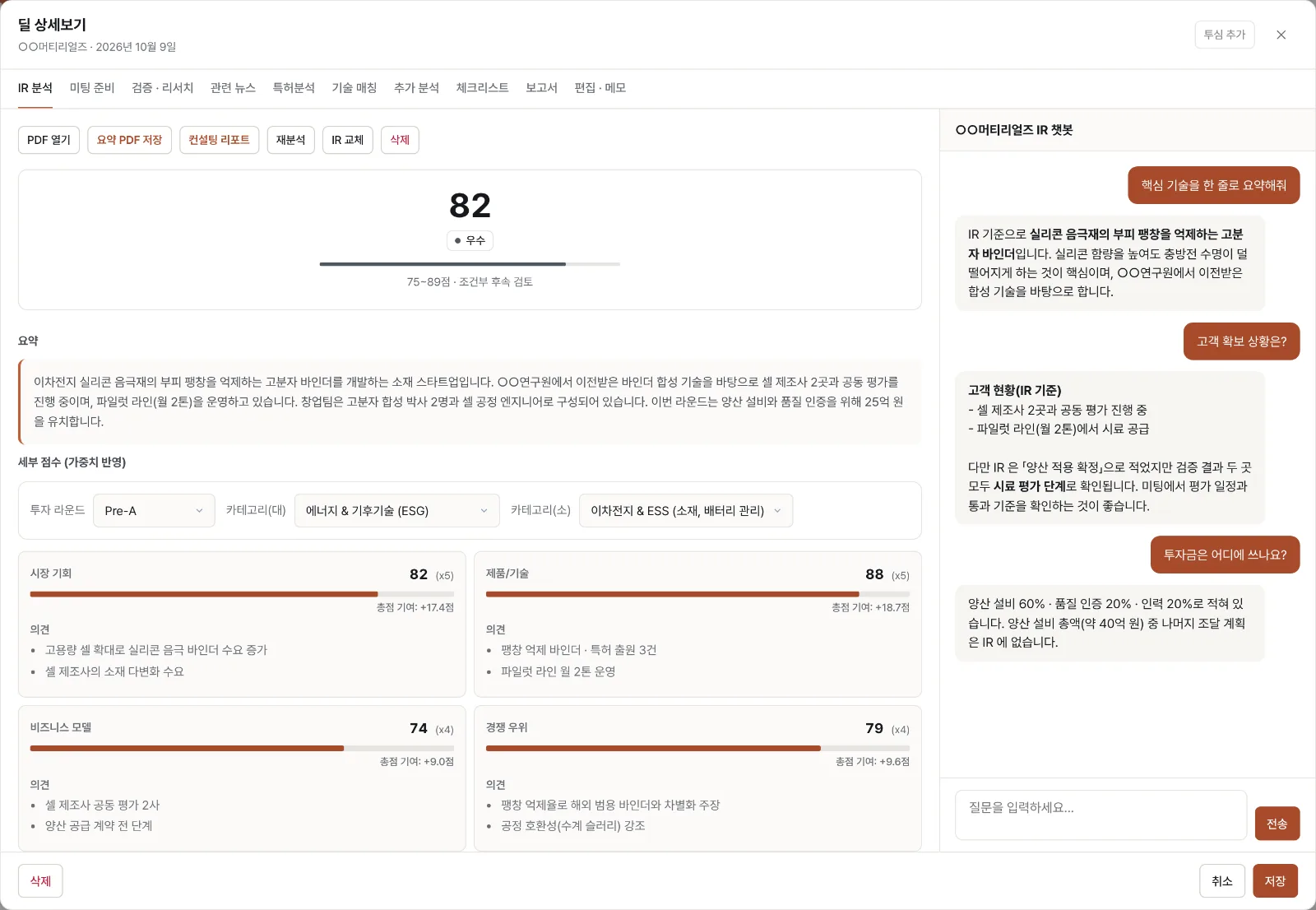The width and height of the screenshot is (1316, 910).
Task: Go to the 관련 뉴스 tab
Action: tap(233, 88)
